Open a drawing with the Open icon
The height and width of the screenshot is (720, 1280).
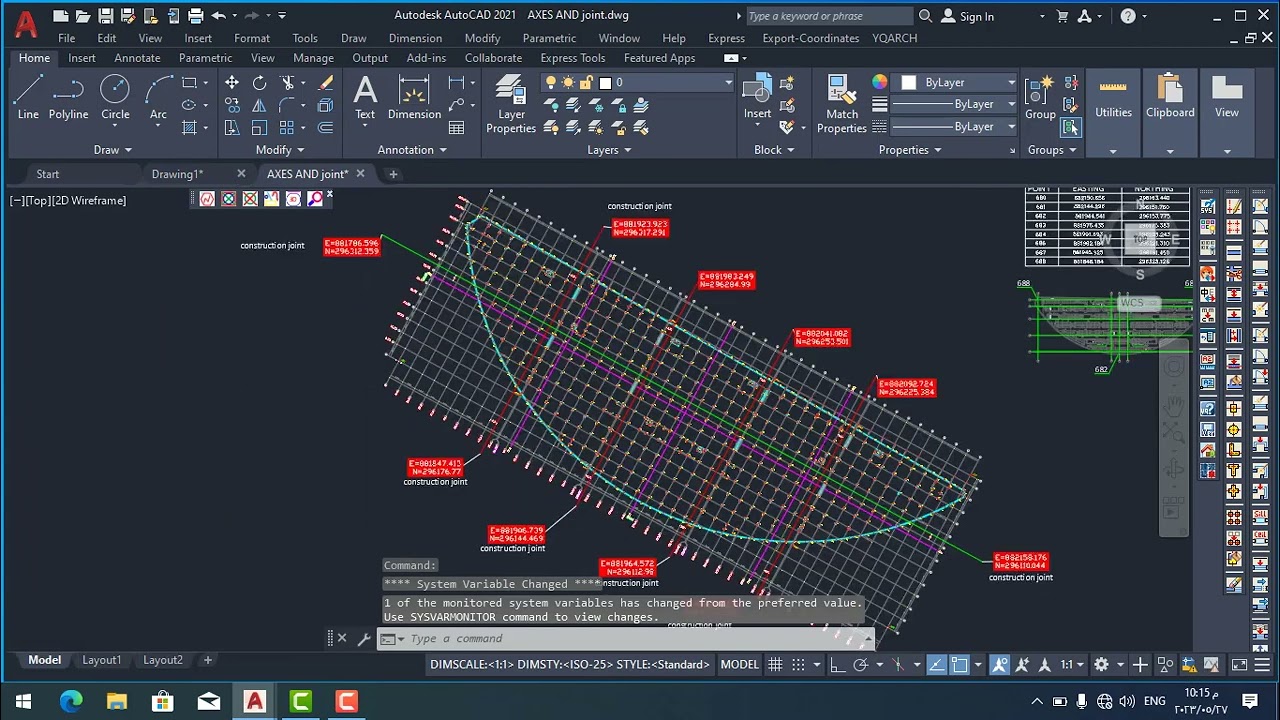click(x=83, y=16)
